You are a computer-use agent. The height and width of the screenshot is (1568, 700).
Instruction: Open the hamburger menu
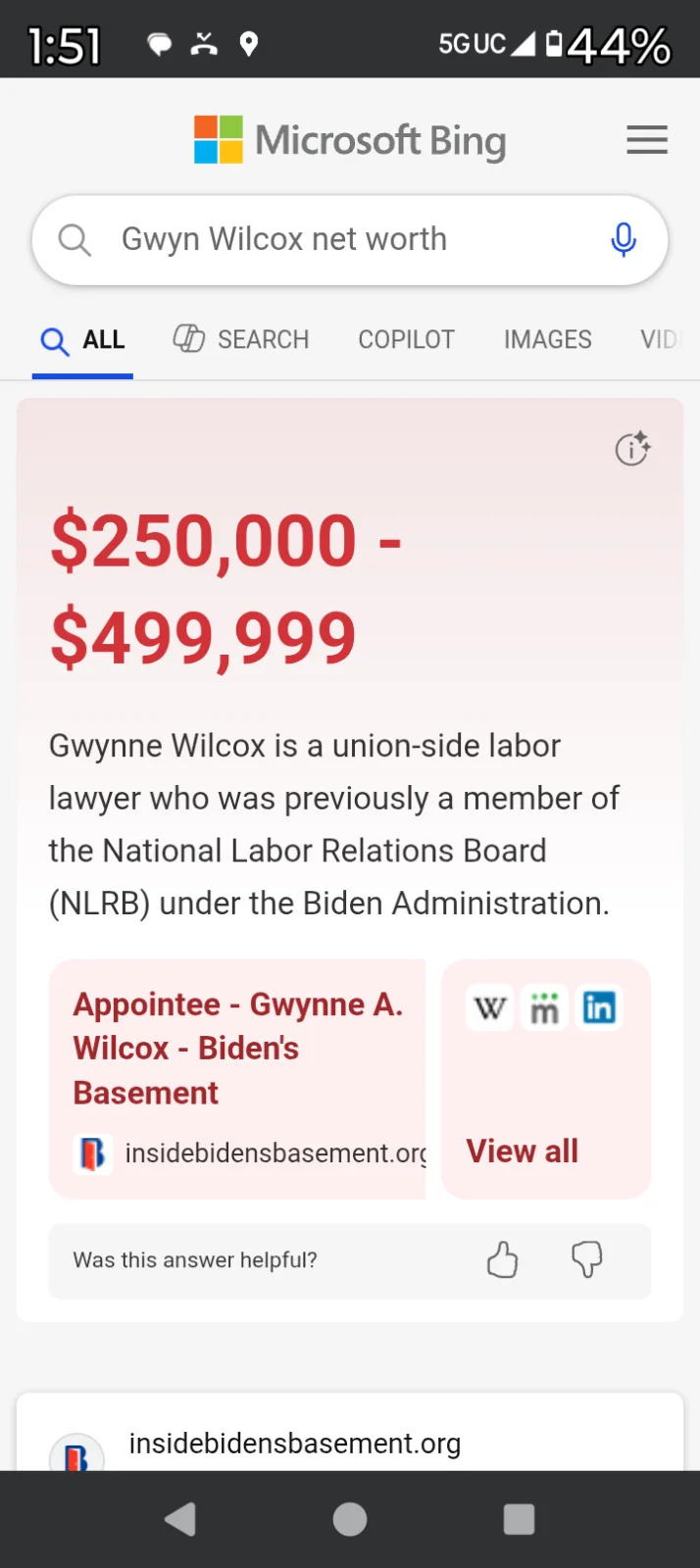(x=647, y=140)
